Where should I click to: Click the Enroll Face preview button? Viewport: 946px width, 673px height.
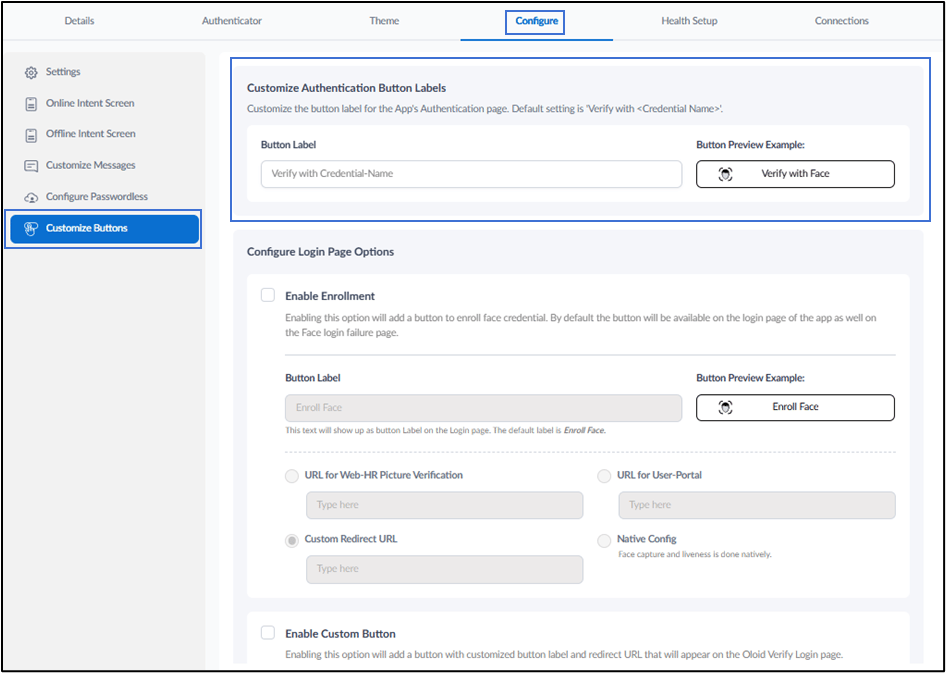click(x=795, y=408)
